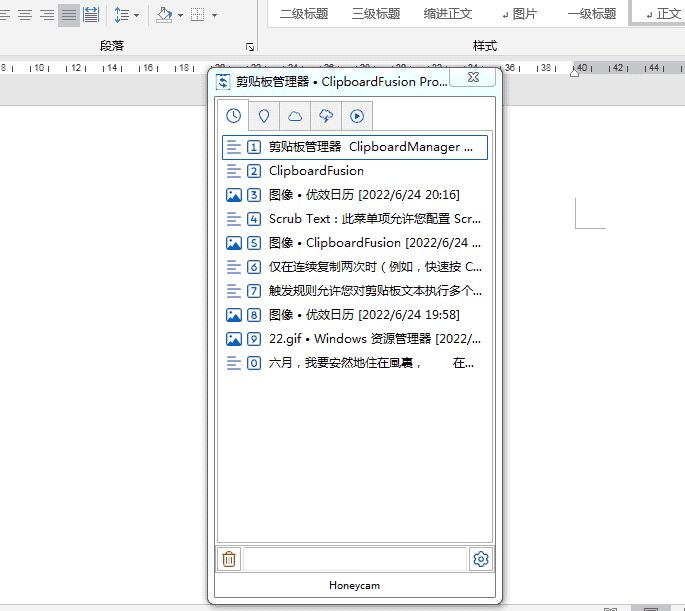Screen dimensions: 685x611
Task: Center align paragraph in Word ribbon
Action: point(25,15)
